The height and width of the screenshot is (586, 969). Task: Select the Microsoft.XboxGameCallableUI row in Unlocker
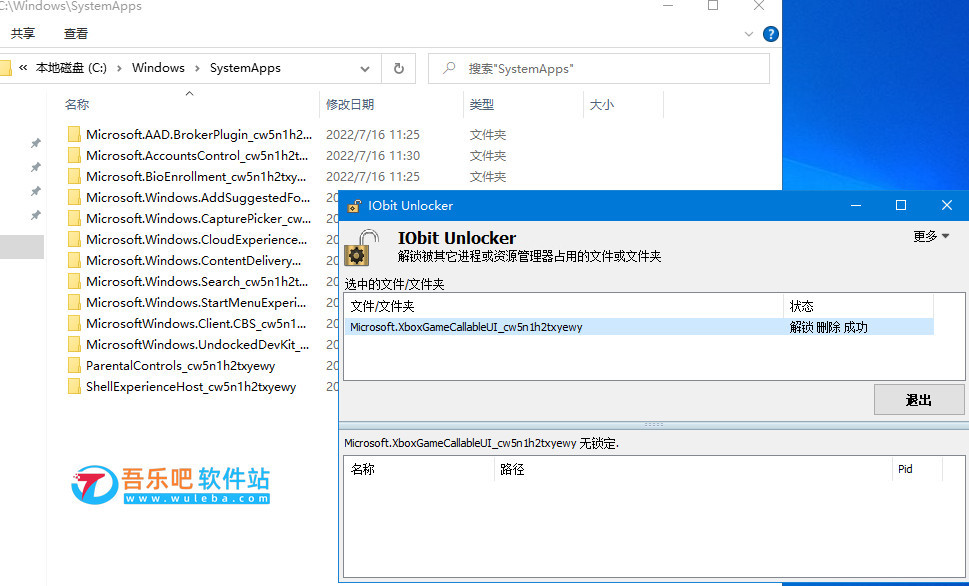(560, 327)
